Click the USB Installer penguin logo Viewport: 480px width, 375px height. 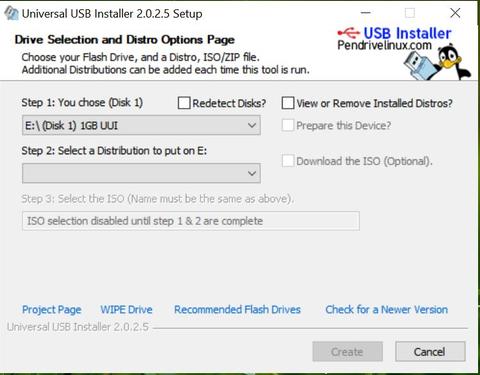pyautogui.click(x=437, y=62)
